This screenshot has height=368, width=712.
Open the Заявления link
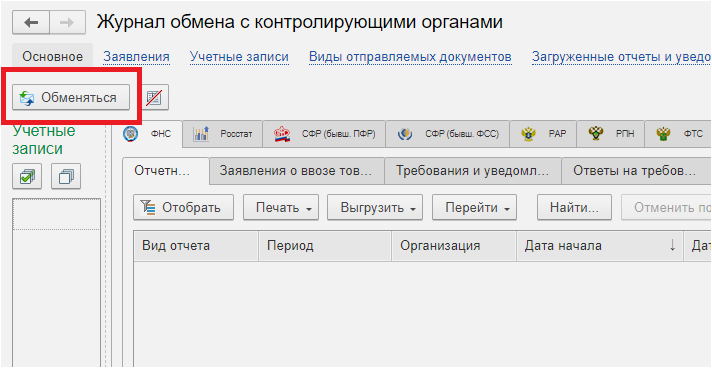pyautogui.click(x=137, y=57)
